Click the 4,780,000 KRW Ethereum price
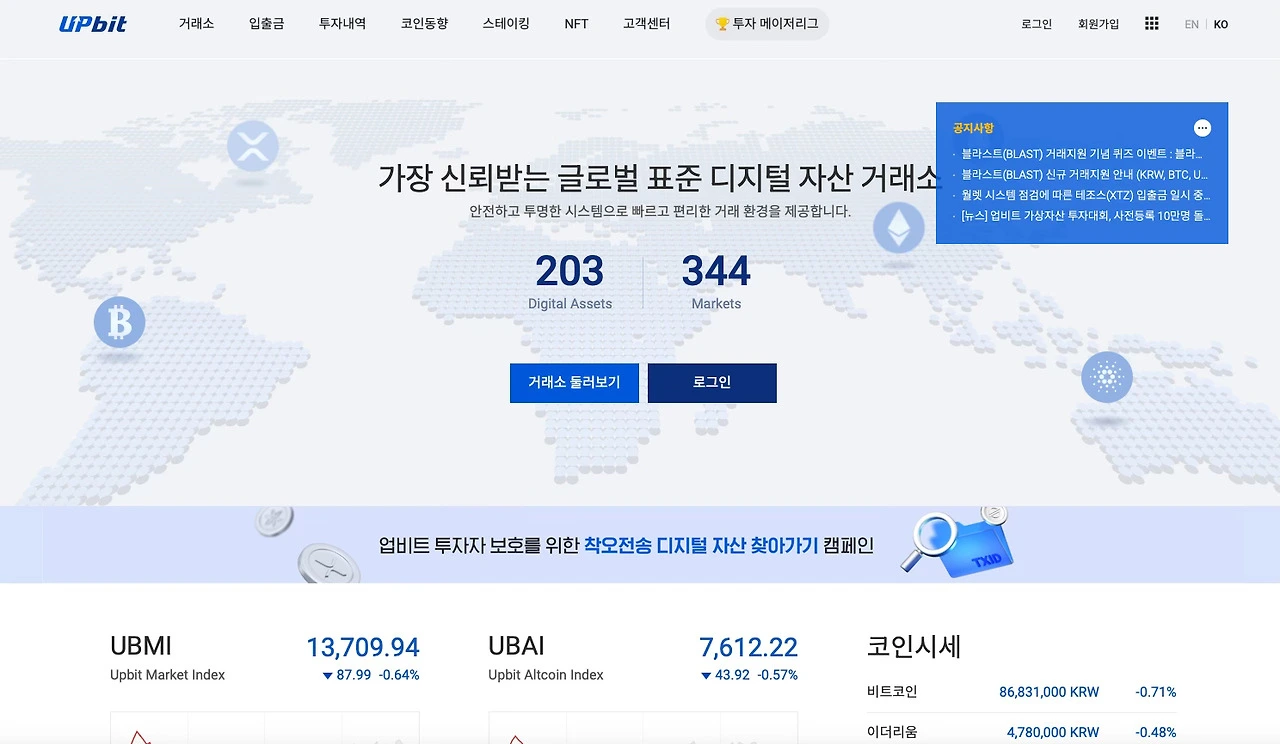Viewport: 1280px width, 744px height. click(1053, 732)
